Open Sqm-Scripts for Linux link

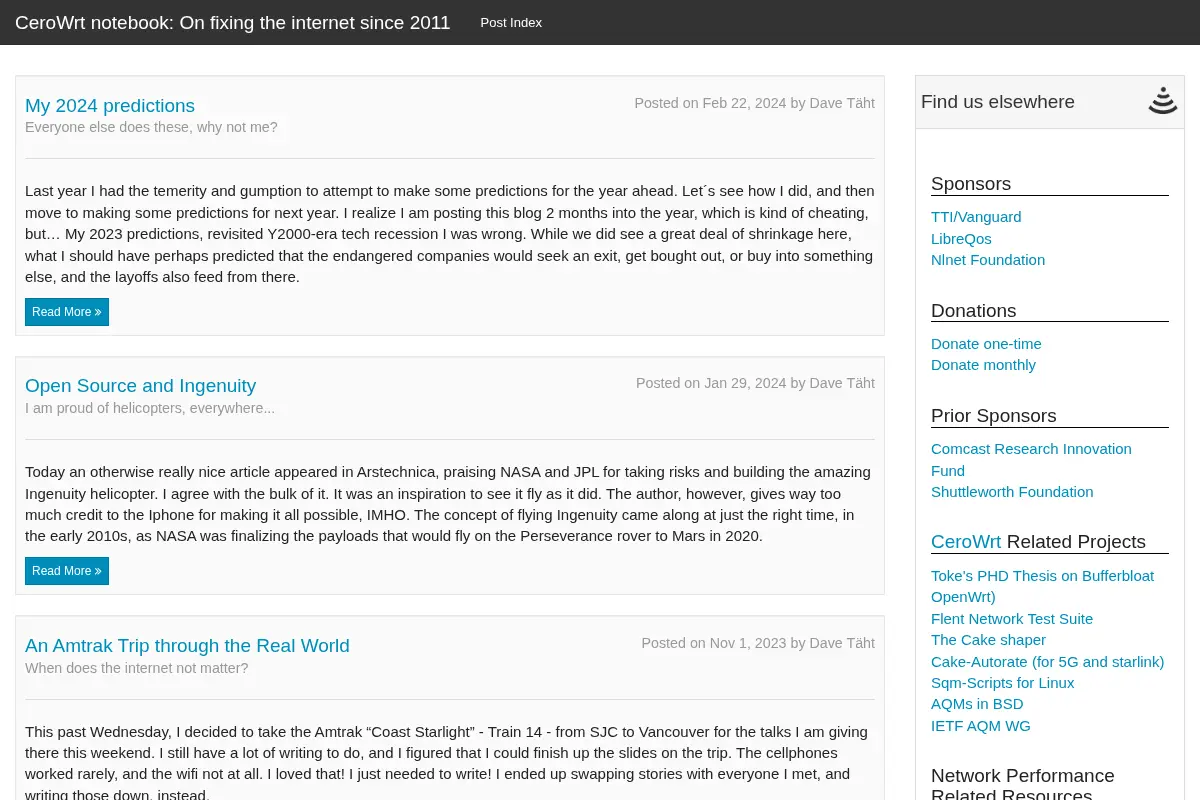(x=1002, y=683)
